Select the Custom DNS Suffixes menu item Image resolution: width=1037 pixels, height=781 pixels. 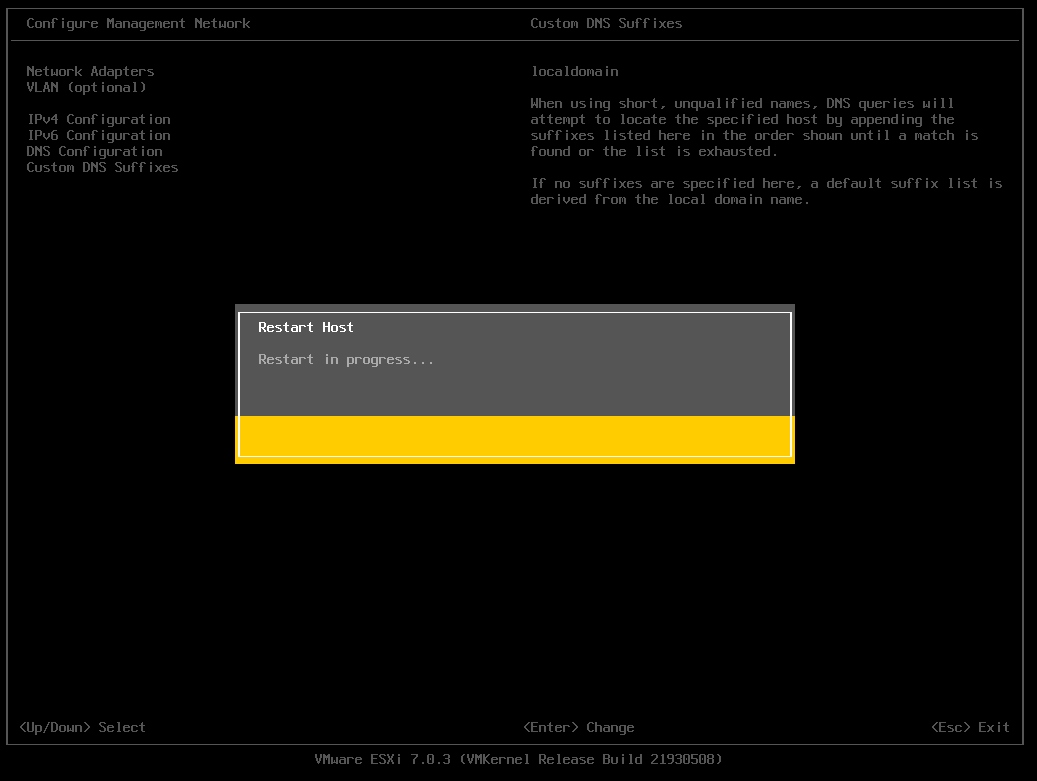[102, 167]
